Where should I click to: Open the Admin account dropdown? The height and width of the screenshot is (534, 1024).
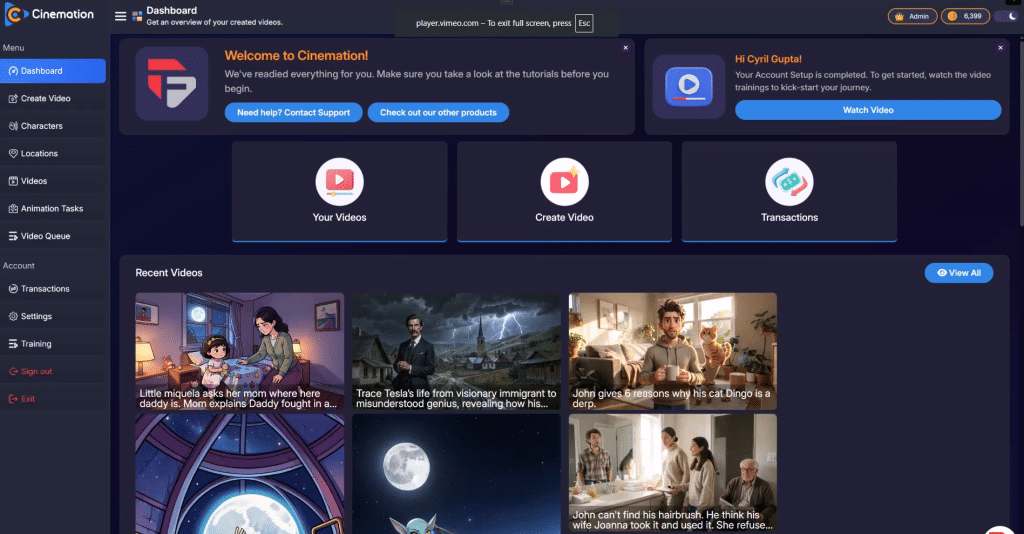[912, 16]
